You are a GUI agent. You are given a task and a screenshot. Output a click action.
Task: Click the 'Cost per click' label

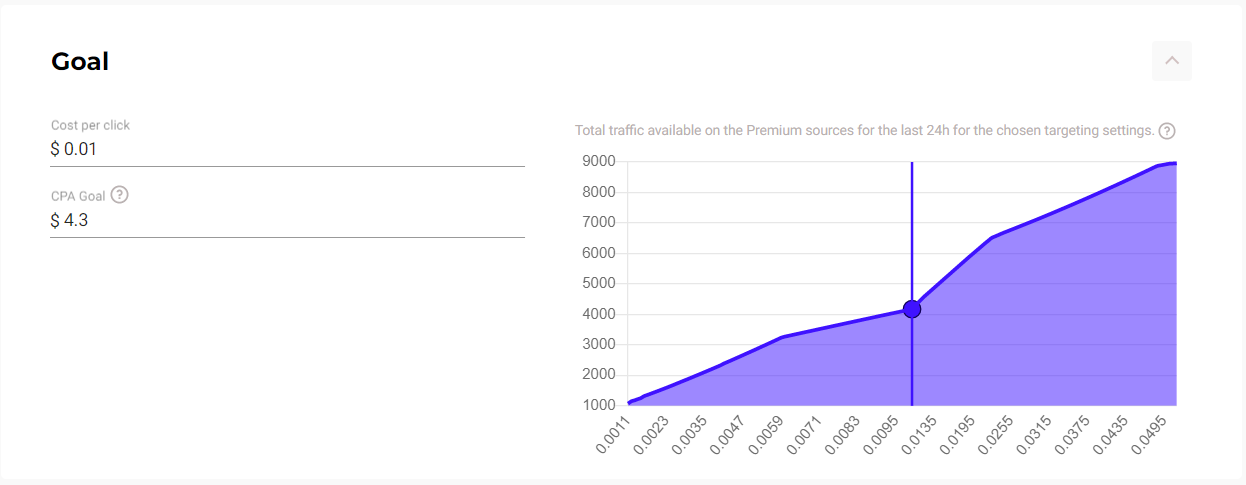pyautogui.click(x=90, y=125)
